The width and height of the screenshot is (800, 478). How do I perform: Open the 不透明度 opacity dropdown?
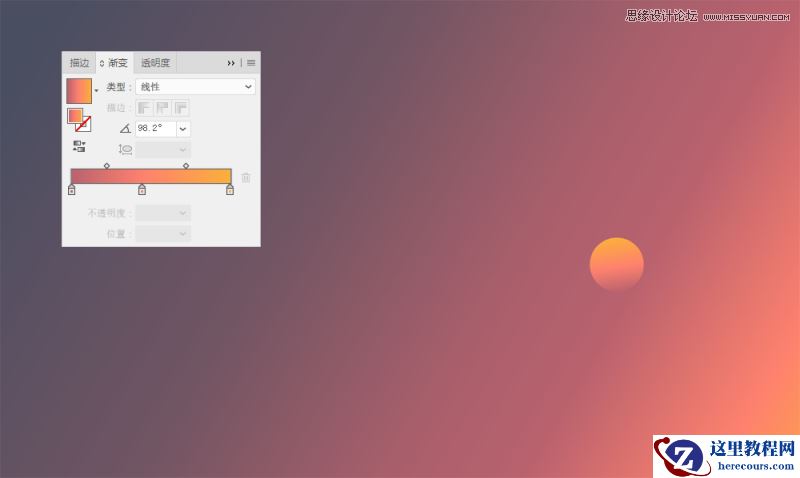pos(163,213)
